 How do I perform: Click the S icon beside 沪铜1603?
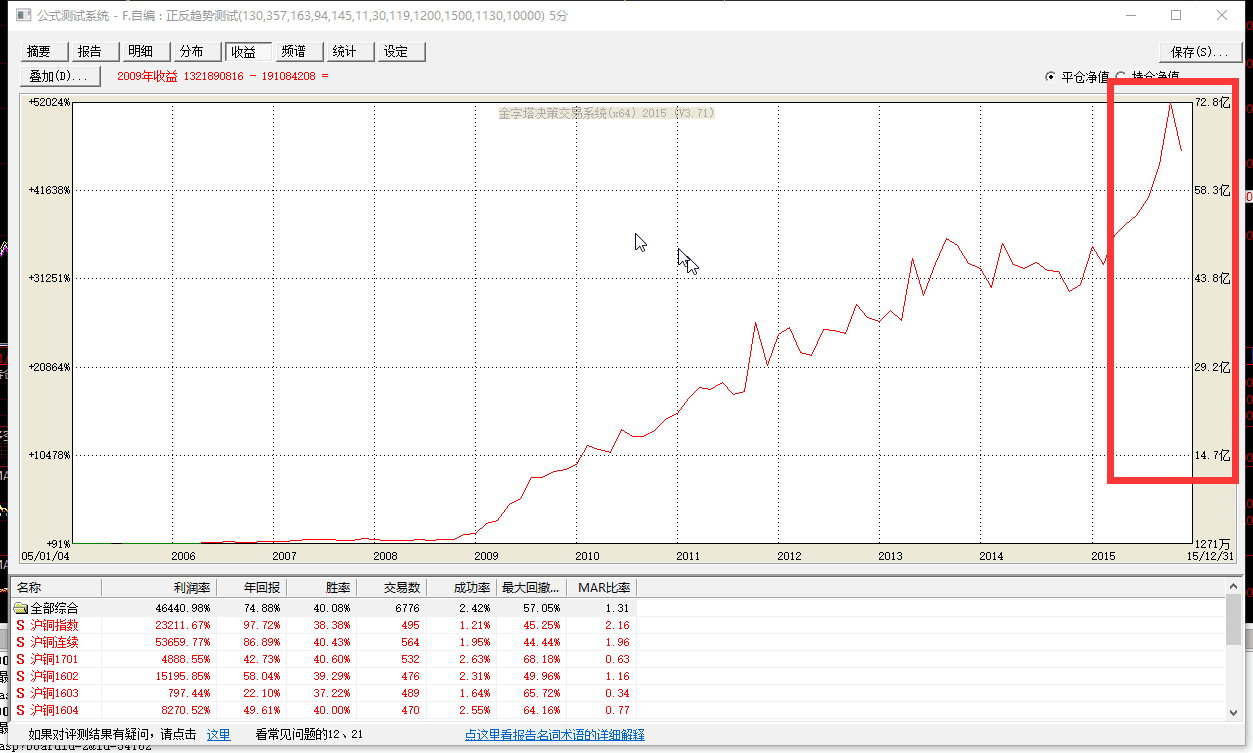click(20, 693)
